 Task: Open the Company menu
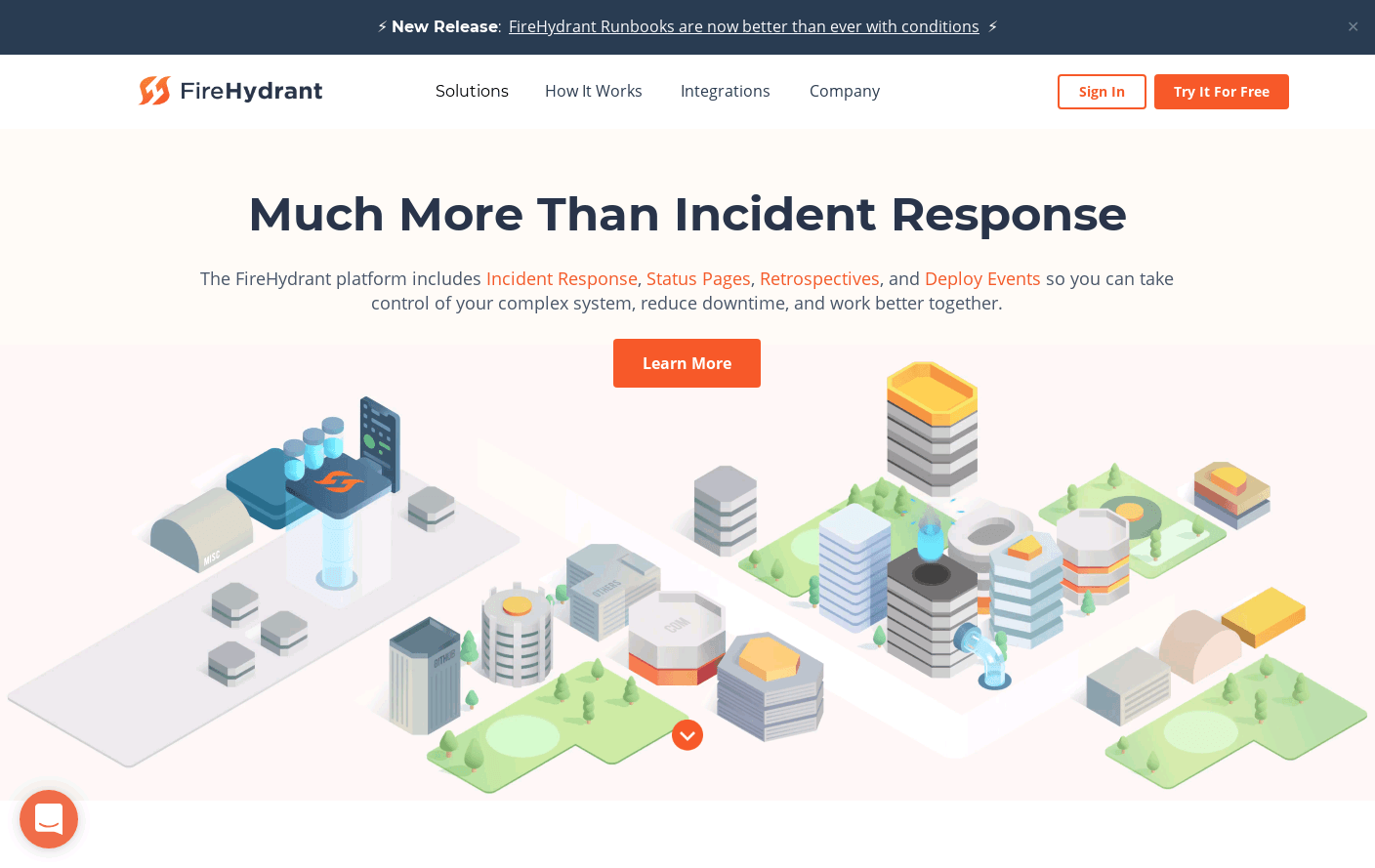pos(845,91)
